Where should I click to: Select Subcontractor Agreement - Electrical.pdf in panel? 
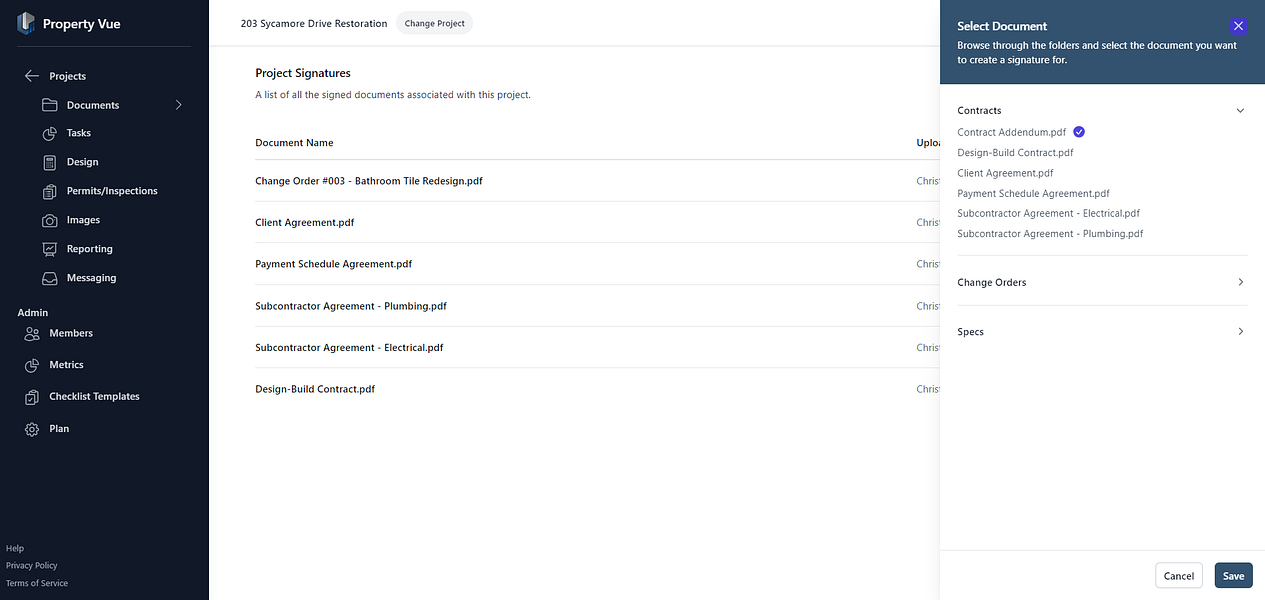point(1048,213)
